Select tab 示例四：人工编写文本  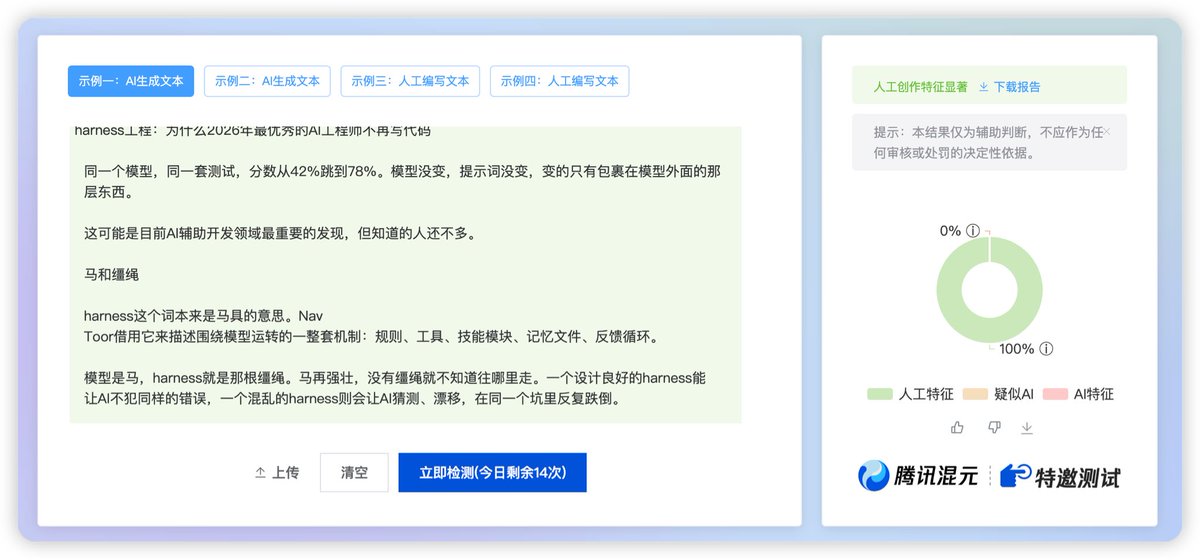pos(559,81)
